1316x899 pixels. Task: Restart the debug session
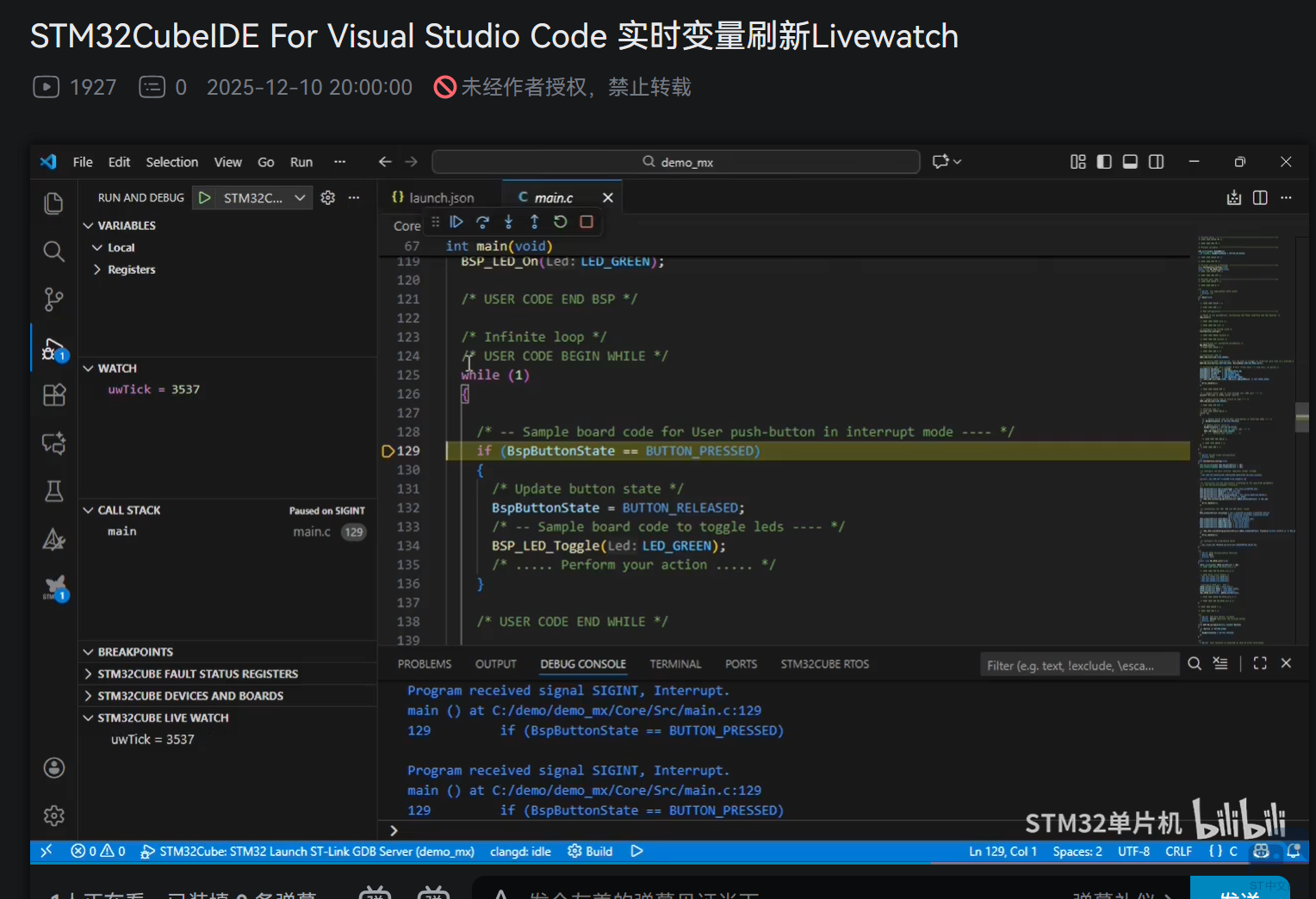(x=560, y=222)
